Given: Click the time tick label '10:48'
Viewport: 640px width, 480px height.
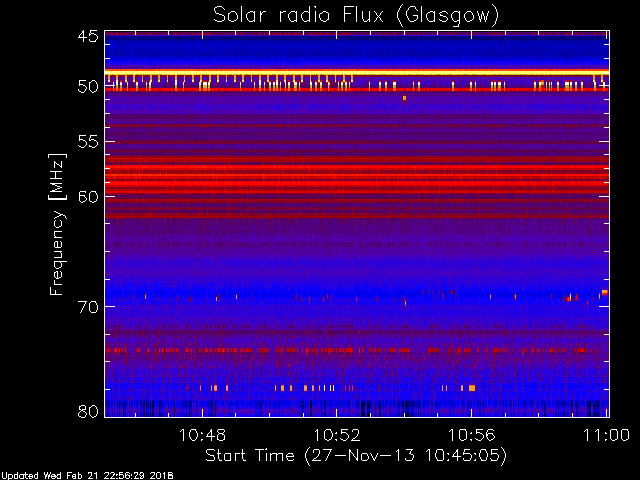Looking at the screenshot, I should coord(202,435).
